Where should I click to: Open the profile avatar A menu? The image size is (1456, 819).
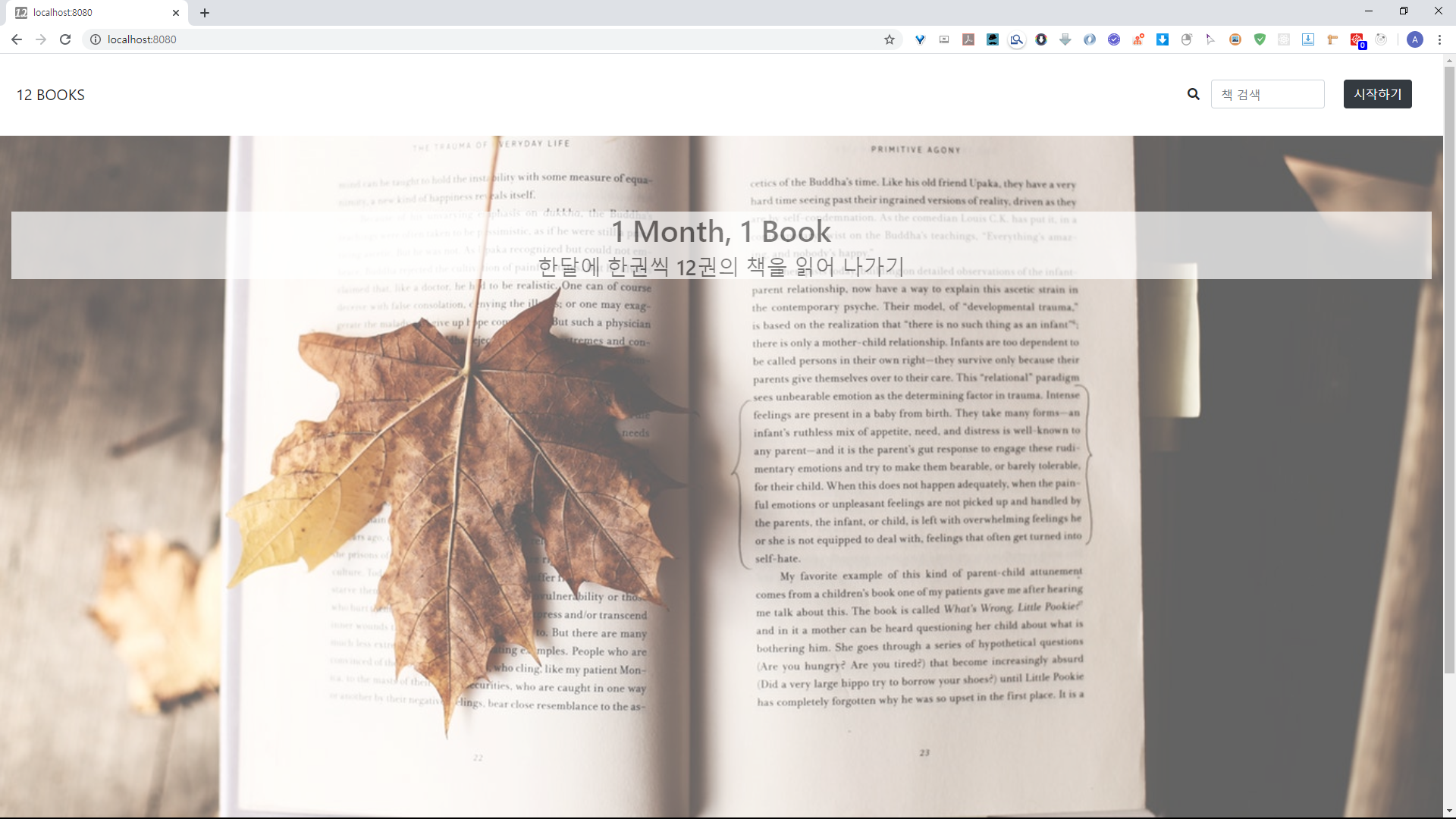(x=1414, y=39)
